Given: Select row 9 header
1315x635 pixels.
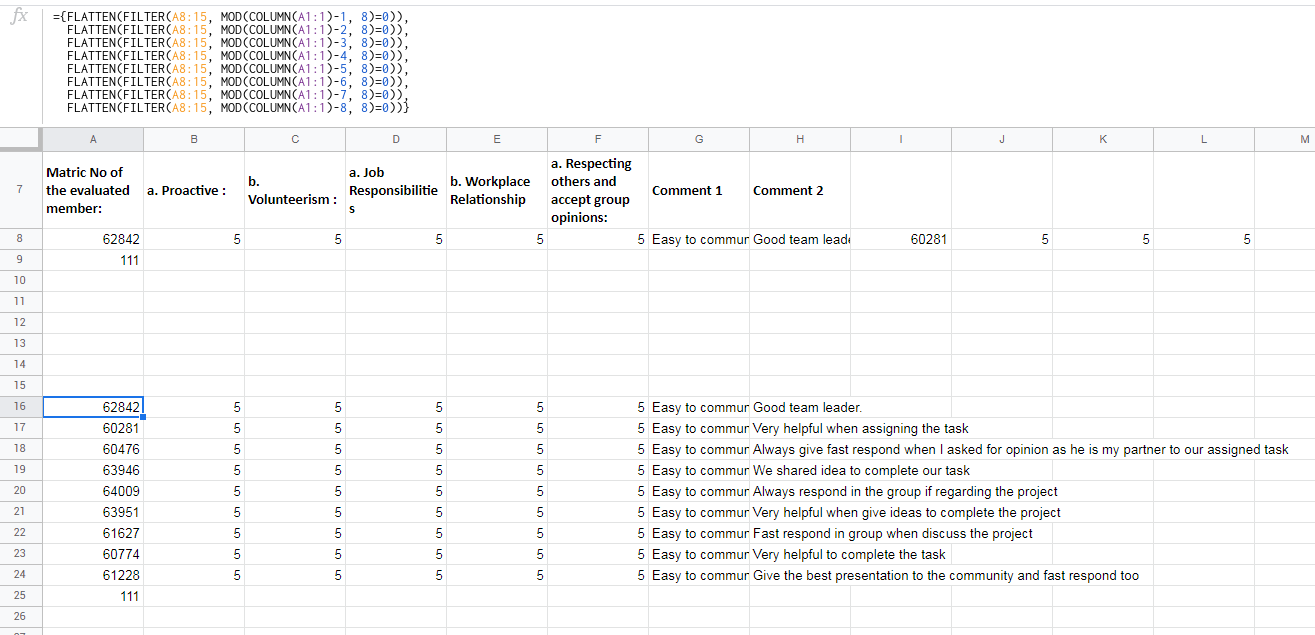Looking at the screenshot, I should (x=21, y=260).
